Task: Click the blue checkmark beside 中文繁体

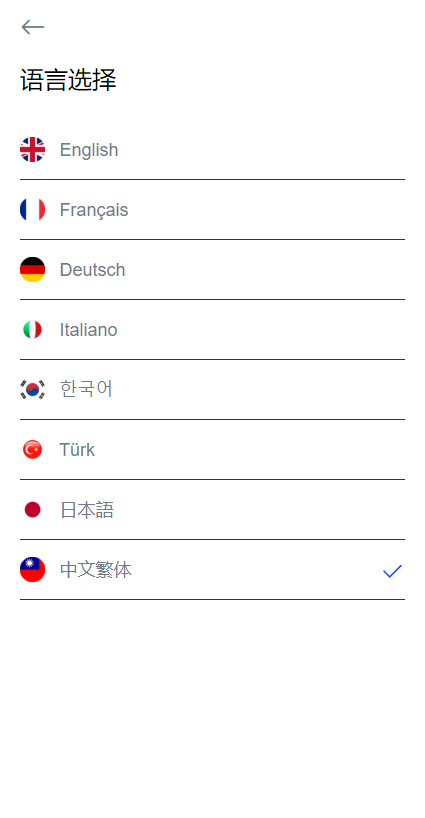Action: pos(392,571)
